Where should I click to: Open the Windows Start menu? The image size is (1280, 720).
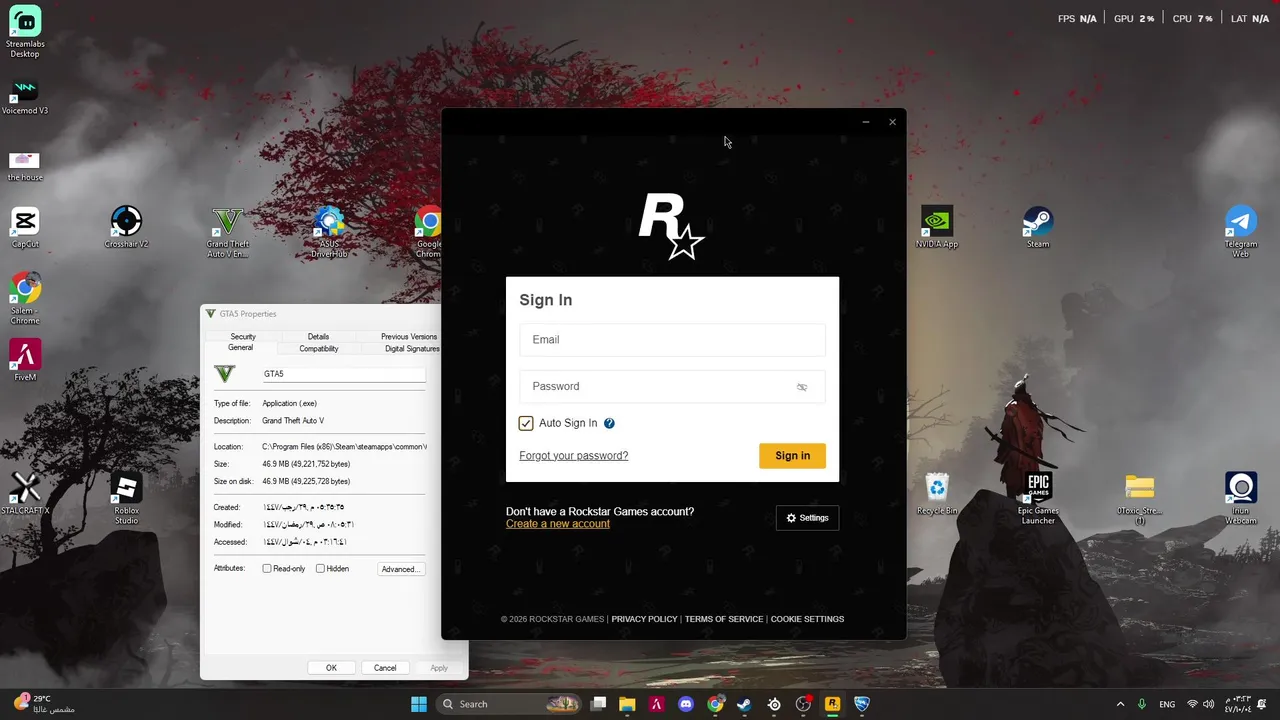click(x=419, y=704)
